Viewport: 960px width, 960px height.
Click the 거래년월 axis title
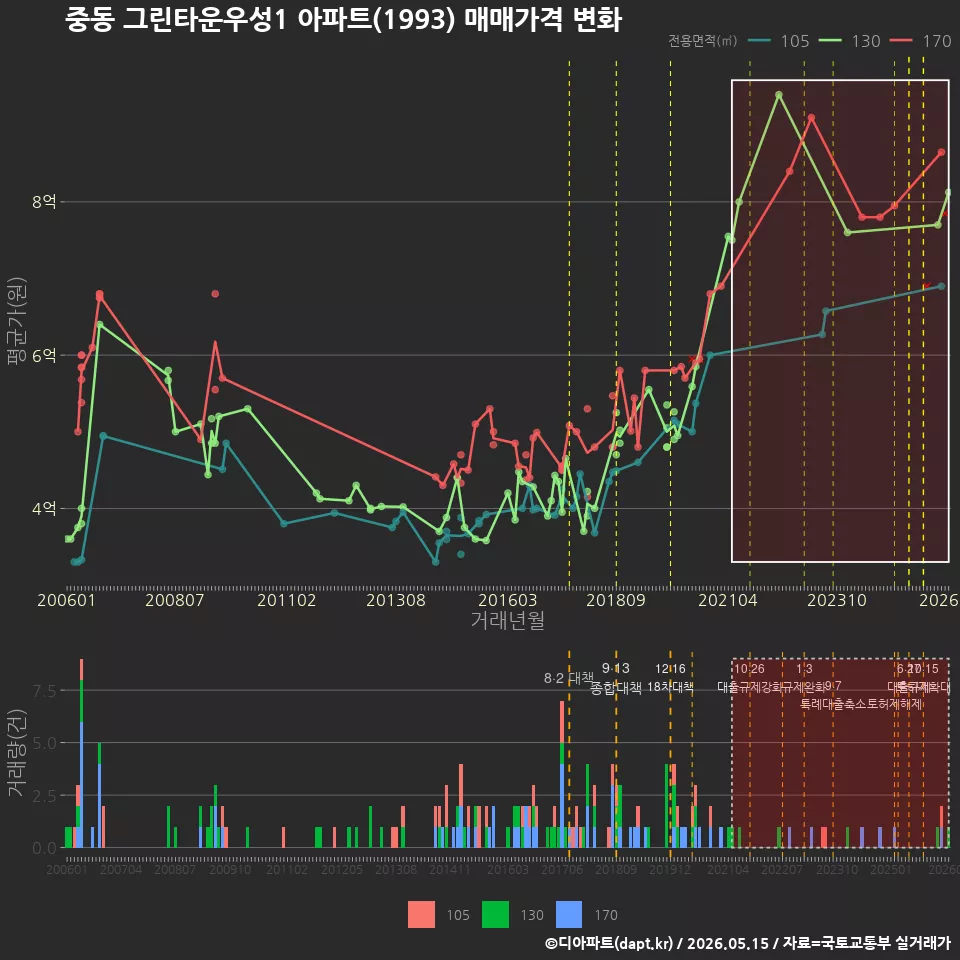click(x=508, y=620)
